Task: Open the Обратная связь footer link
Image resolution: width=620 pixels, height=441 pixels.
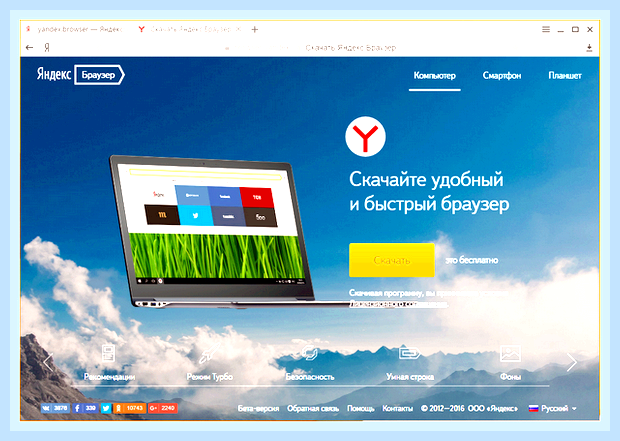Action: 313,409
